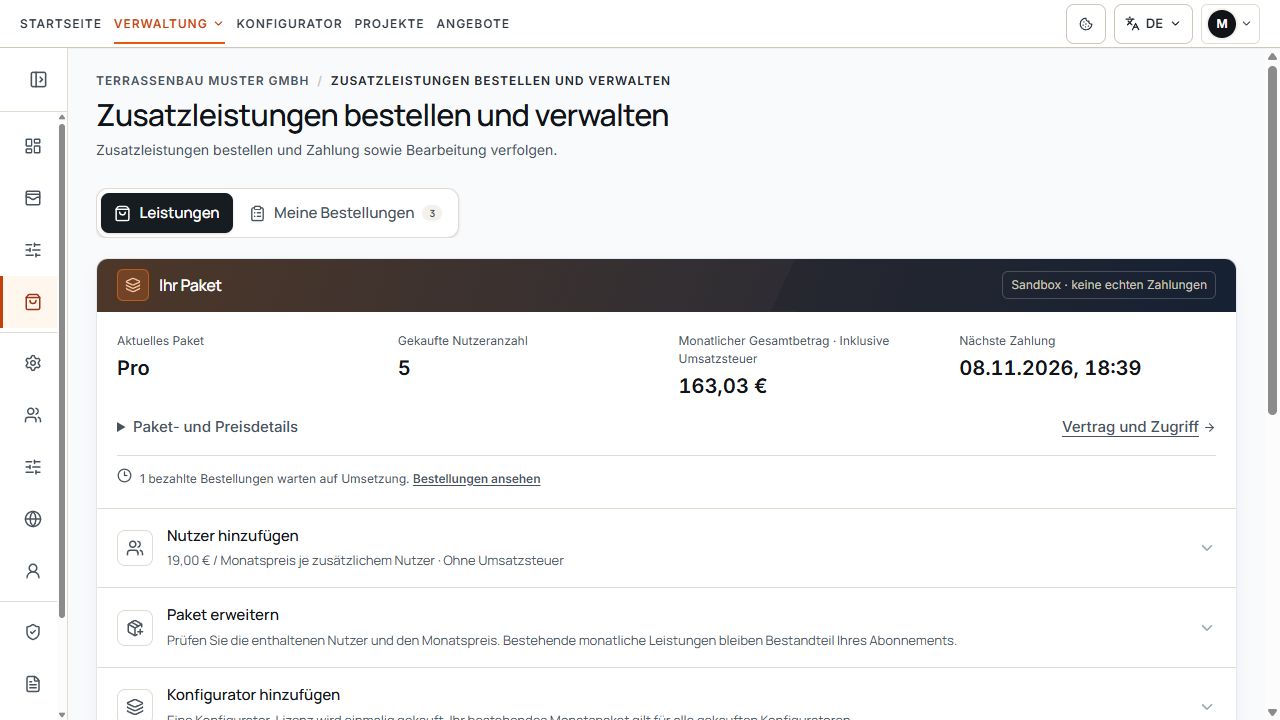The height and width of the screenshot is (720, 1280).
Task: Select the Leistungen tab
Action: 167,213
